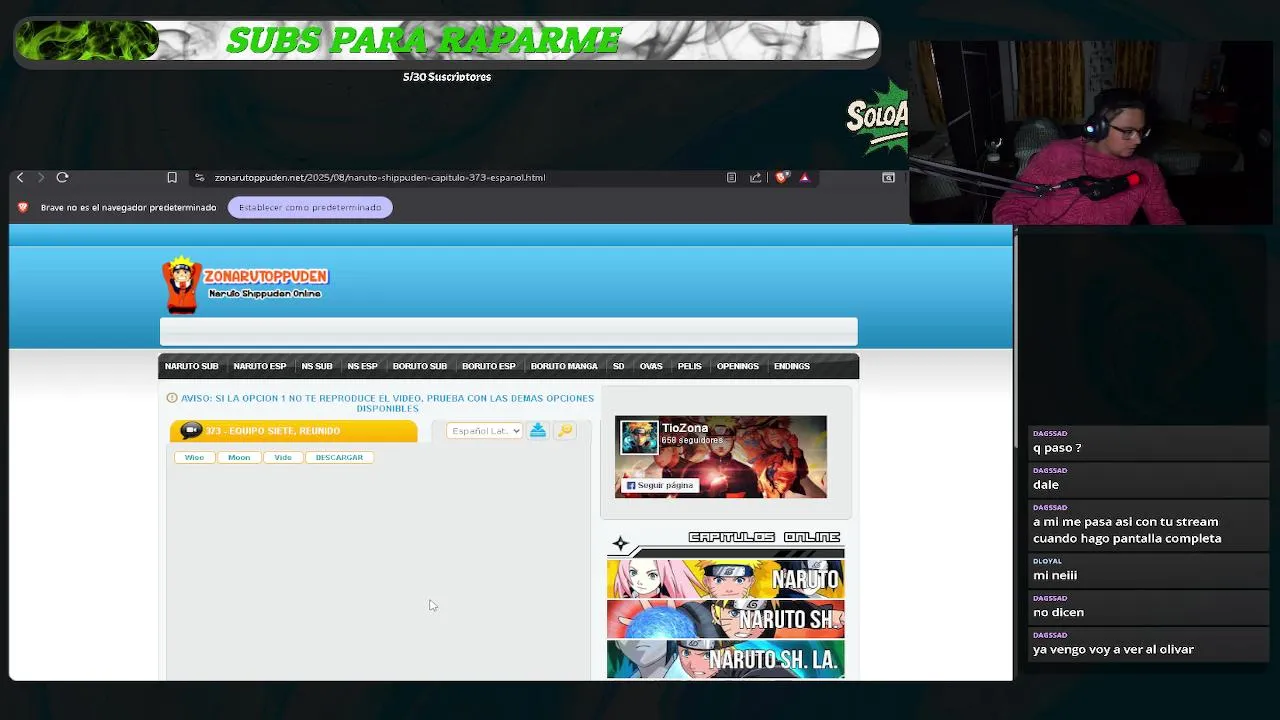Open the Brave Shields lion icon
Screen dimensions: 1280x720
(x=781, y=177)
